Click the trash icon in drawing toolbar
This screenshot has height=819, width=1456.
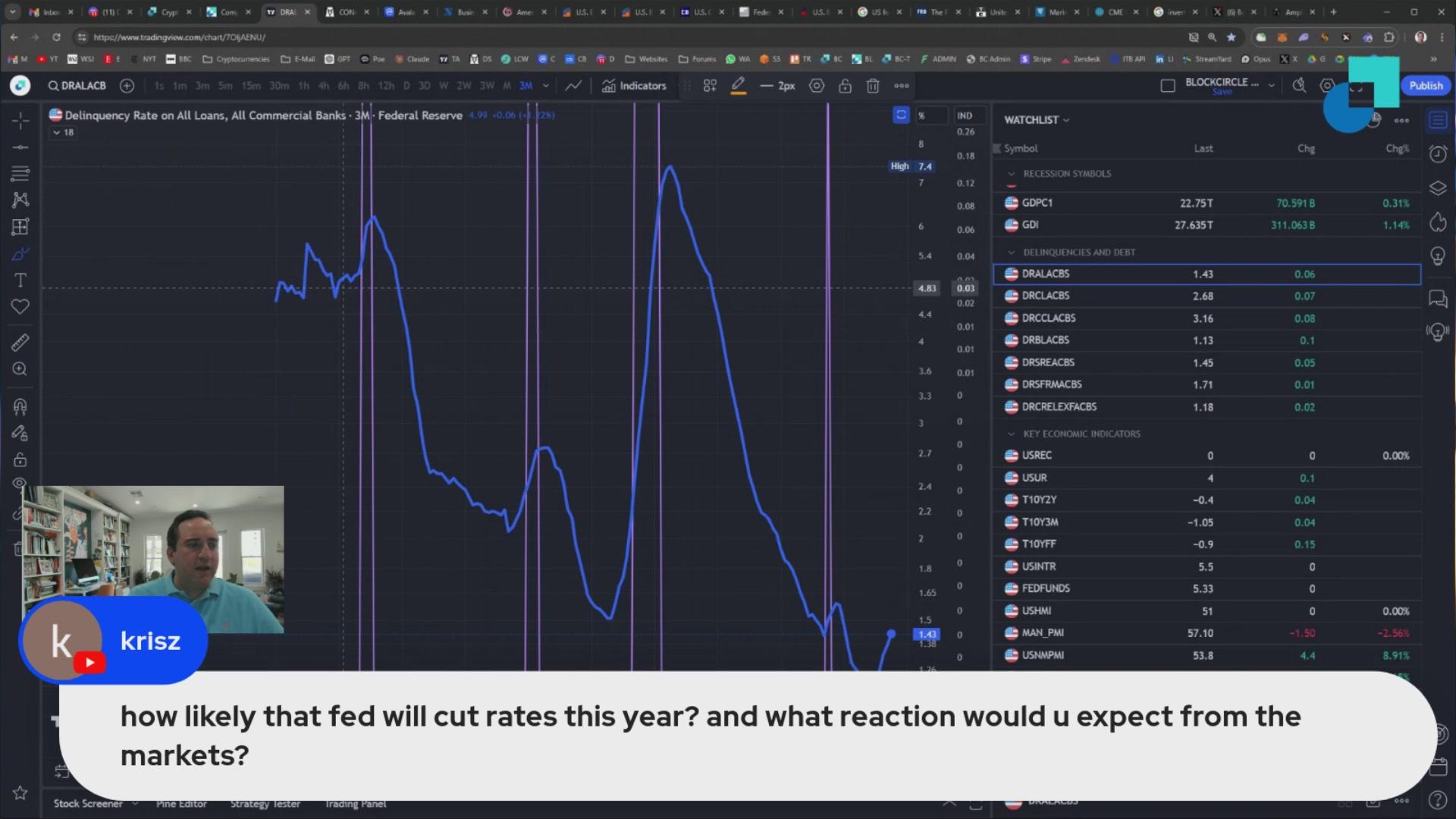[873, 86]
